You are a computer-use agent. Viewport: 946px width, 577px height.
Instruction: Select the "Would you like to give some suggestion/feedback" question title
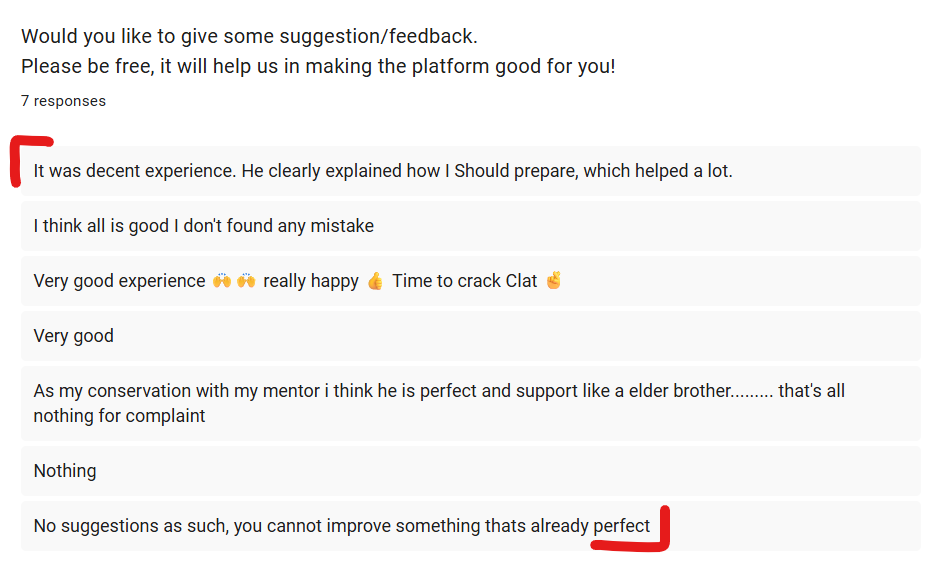point(249,37)
